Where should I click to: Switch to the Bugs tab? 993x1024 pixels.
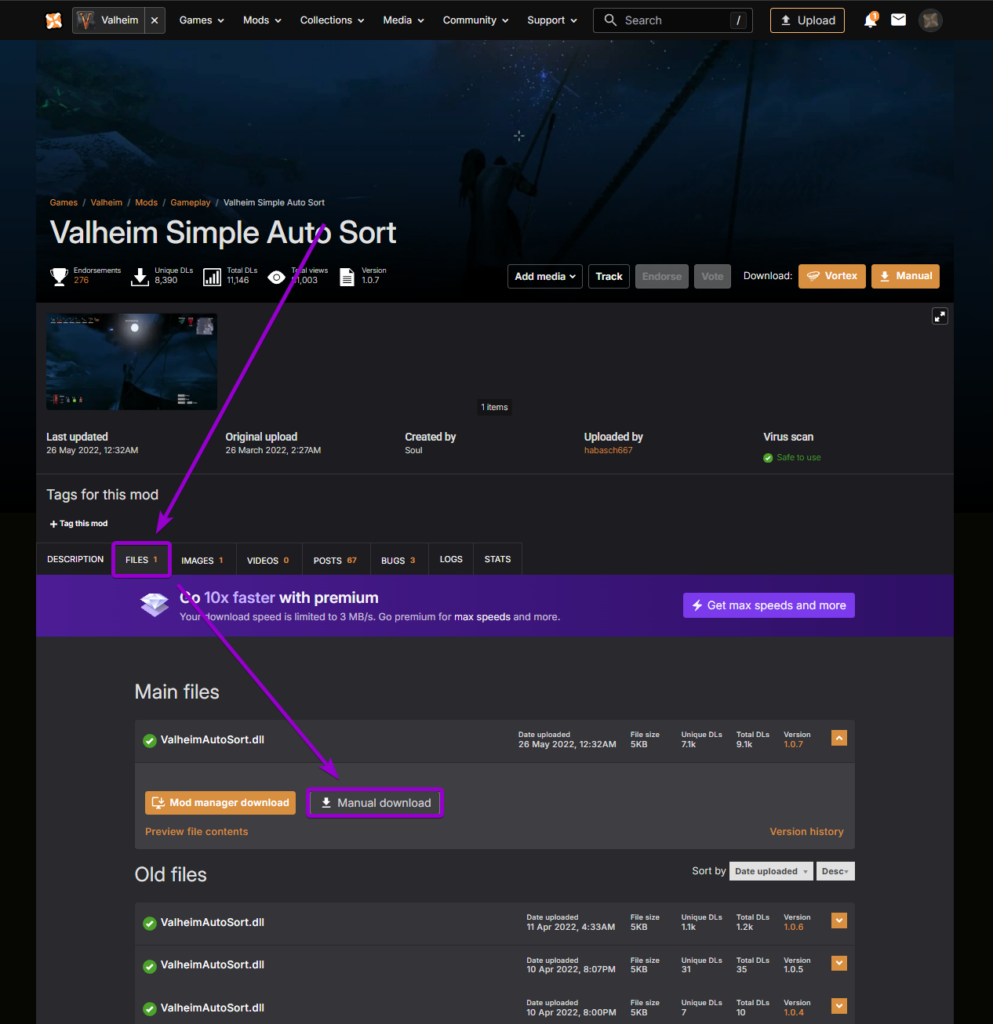pos(398,560)
